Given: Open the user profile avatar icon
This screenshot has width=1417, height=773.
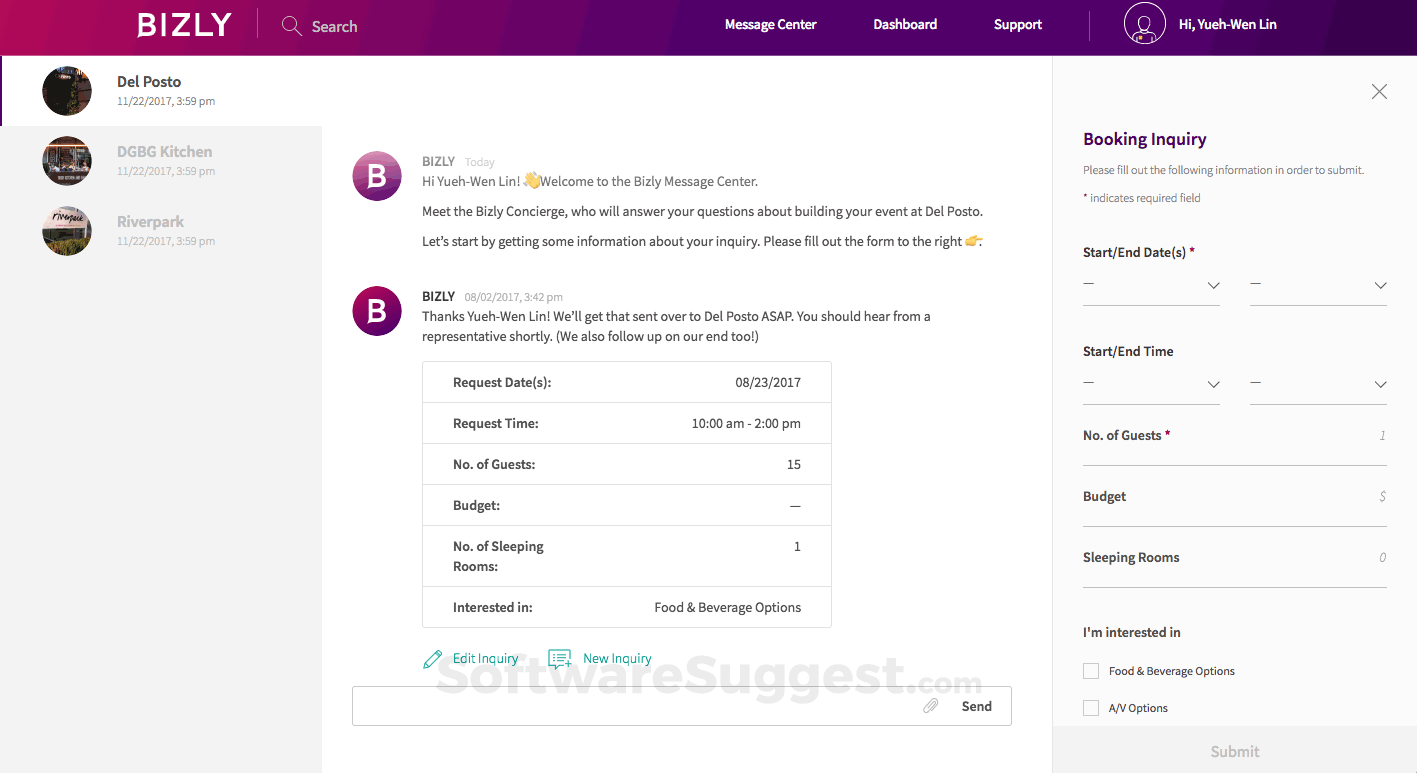Looking at the screenshot, I should (1143, 24).
